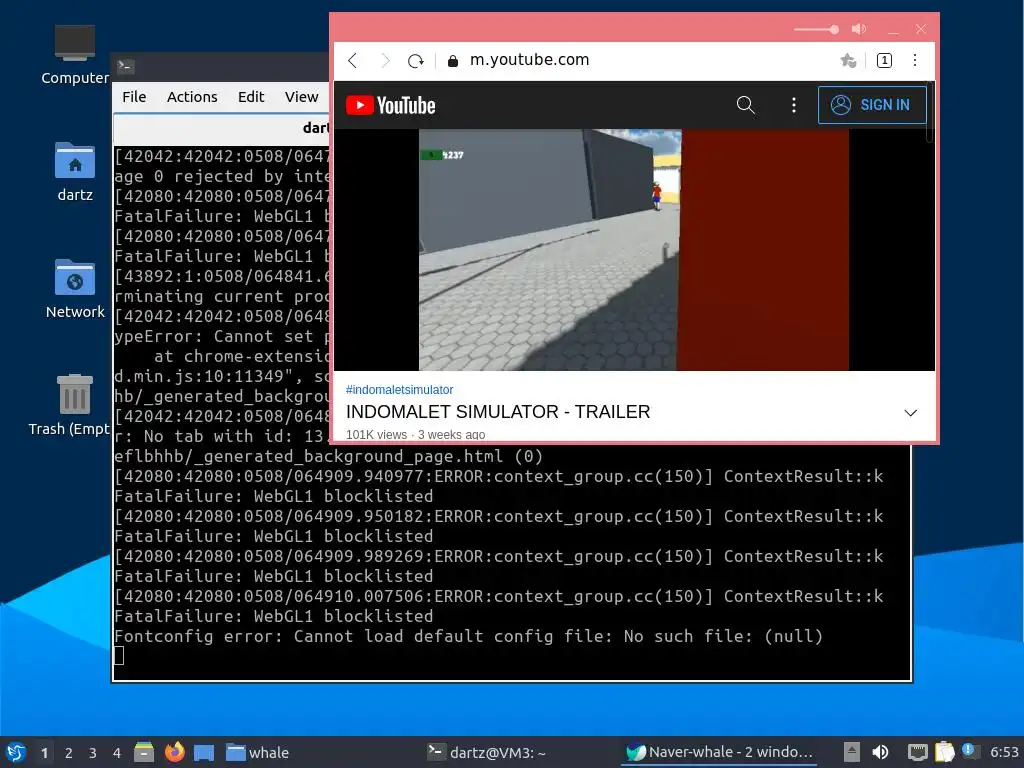The image size is (1024, 768).
Task: Switch to dartz@VM3 terminal taskbar entry
Action: (487, 752)
